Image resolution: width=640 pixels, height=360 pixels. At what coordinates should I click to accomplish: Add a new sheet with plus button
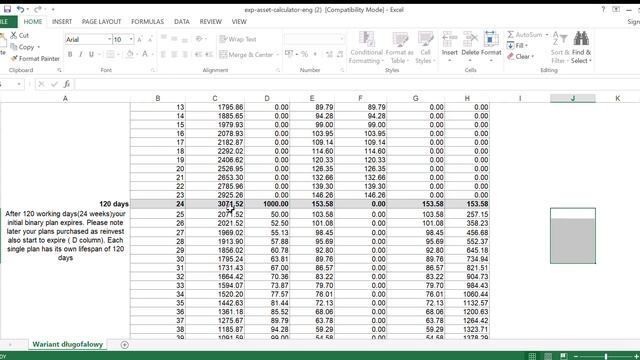(x=124, y=345)
